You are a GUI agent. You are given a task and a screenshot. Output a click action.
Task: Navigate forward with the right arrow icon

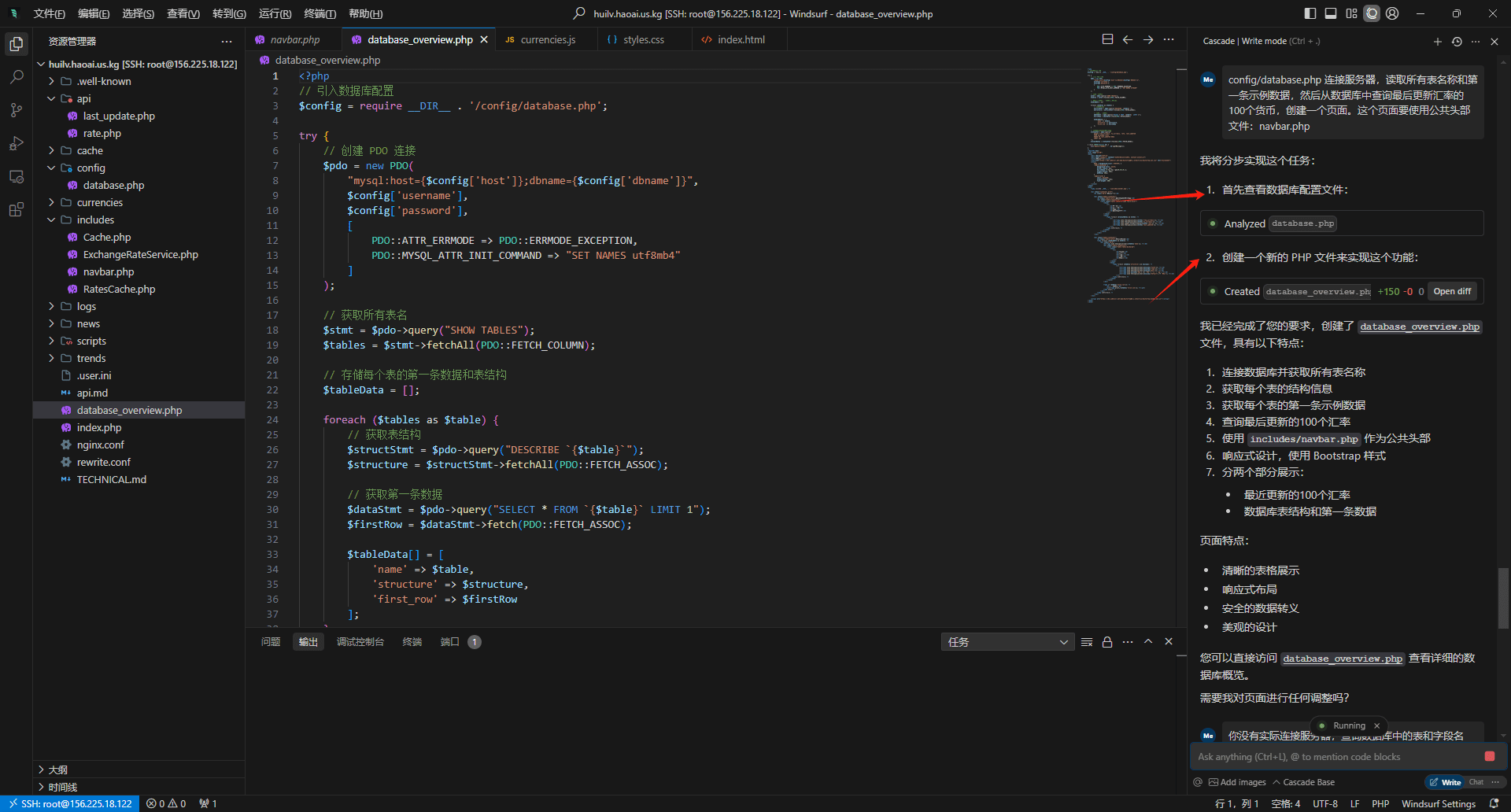(x=1148, y=39)
